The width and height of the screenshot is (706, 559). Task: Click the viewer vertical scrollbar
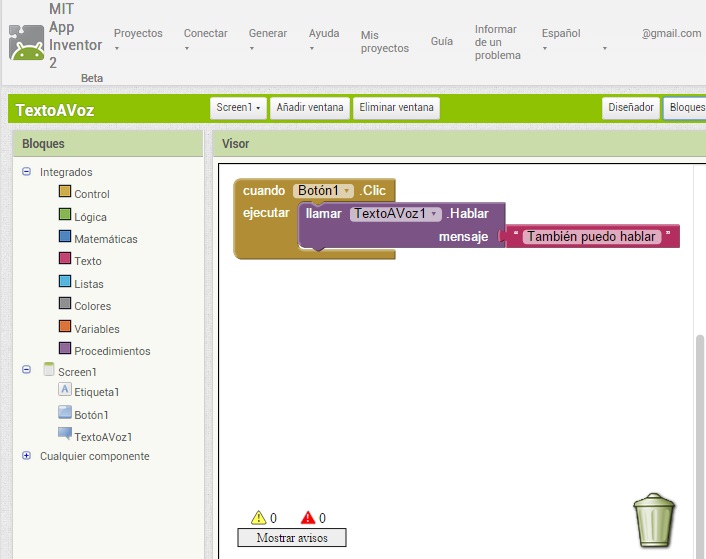pyautogui.click(x=699, y=446)
